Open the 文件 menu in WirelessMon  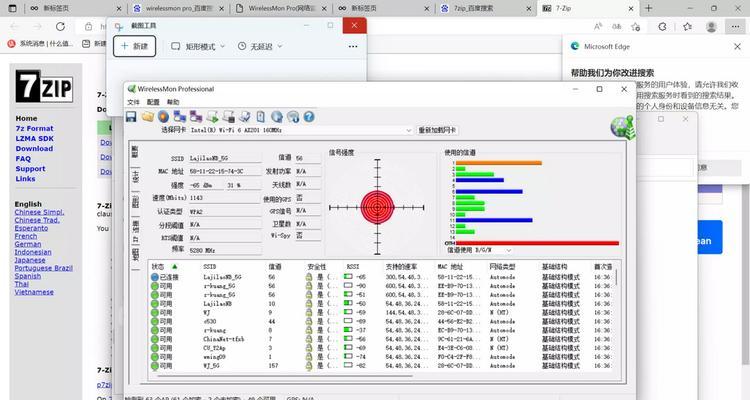pos(133,102)
